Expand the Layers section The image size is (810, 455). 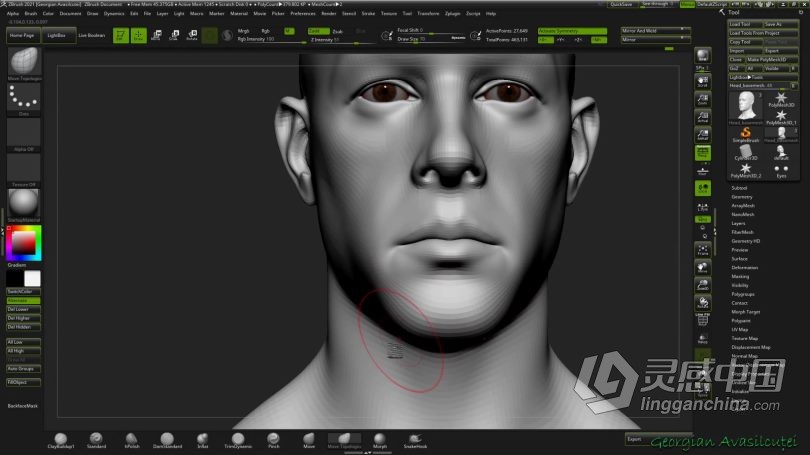click(x=738, y=223)
